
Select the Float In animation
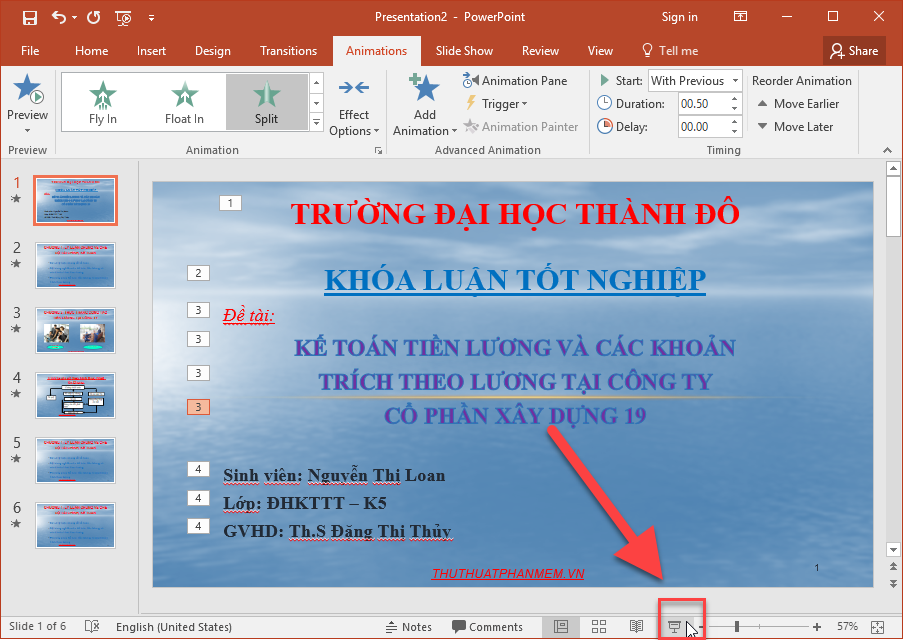184,100
